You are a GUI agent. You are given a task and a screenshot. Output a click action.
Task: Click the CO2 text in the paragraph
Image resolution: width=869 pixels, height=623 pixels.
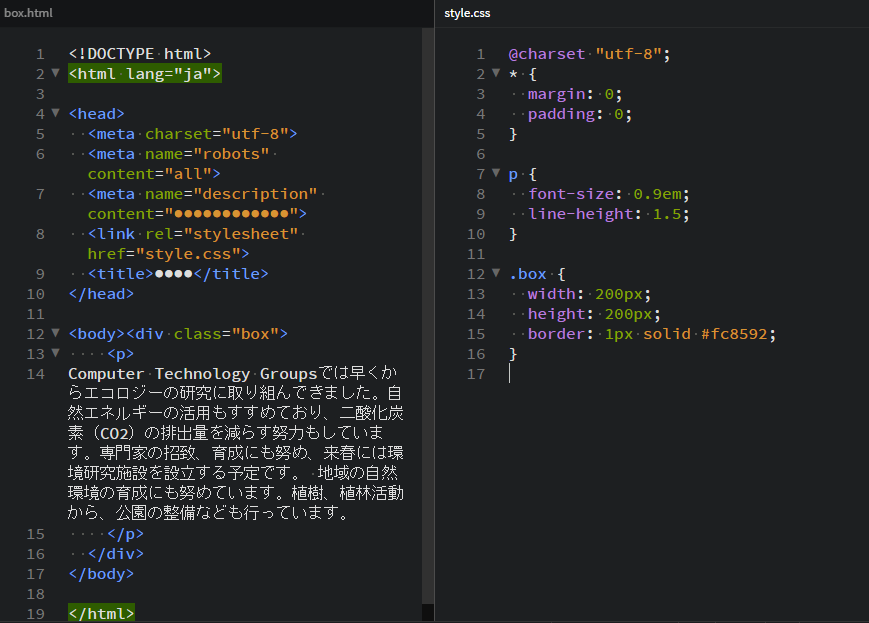coord(115,433)
